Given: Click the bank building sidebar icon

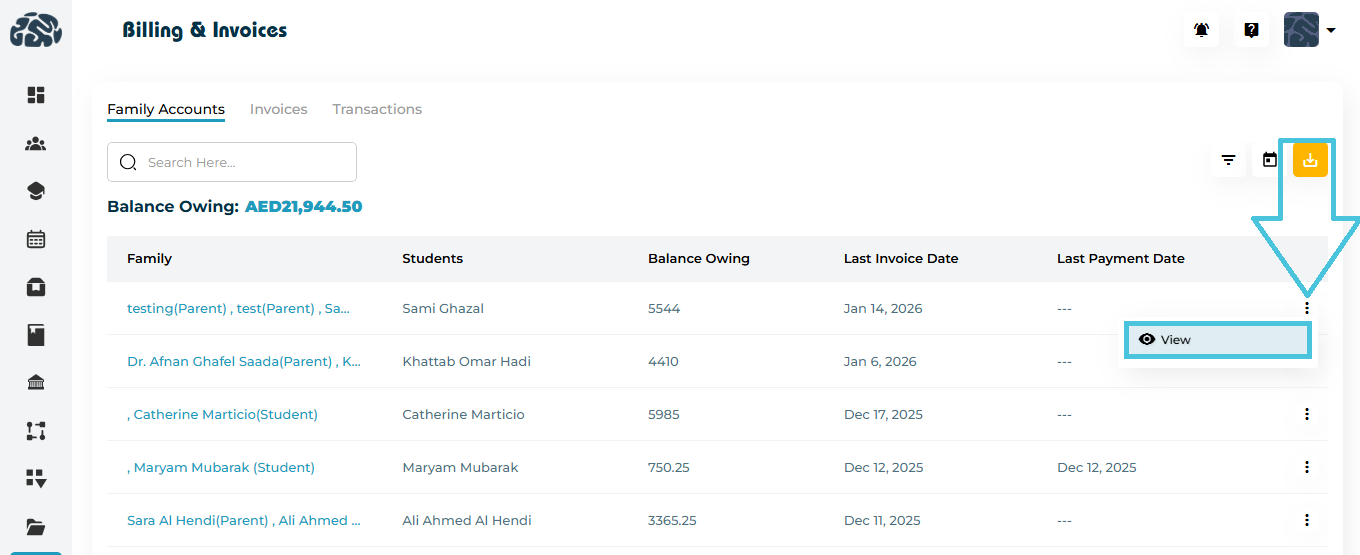Looking at the screenshot, I should tap(36, 383).
